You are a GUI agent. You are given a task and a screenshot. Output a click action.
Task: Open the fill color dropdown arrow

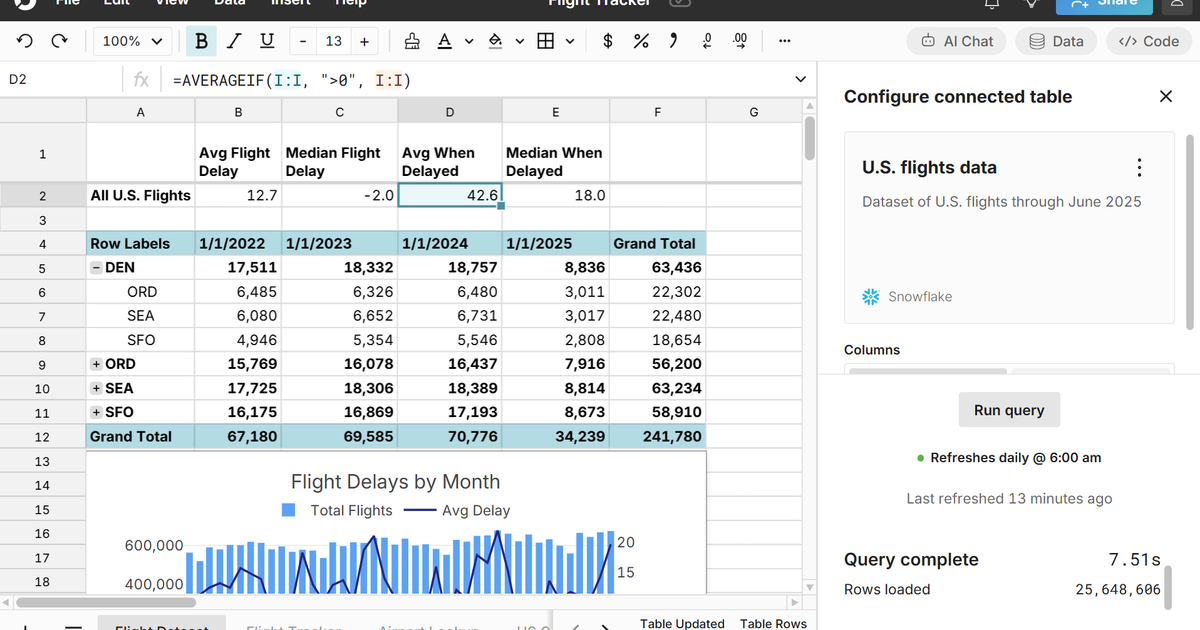pyautogui.click(x=519, y=41)
